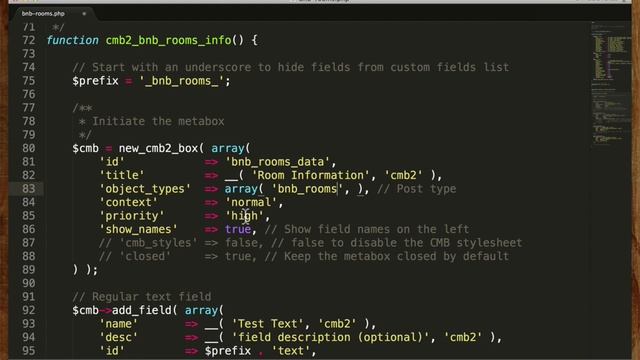Image resolution: width=640 pixels, height=360 pixels.
Task: Click the 'normal' string value
Action: [251, 202]
